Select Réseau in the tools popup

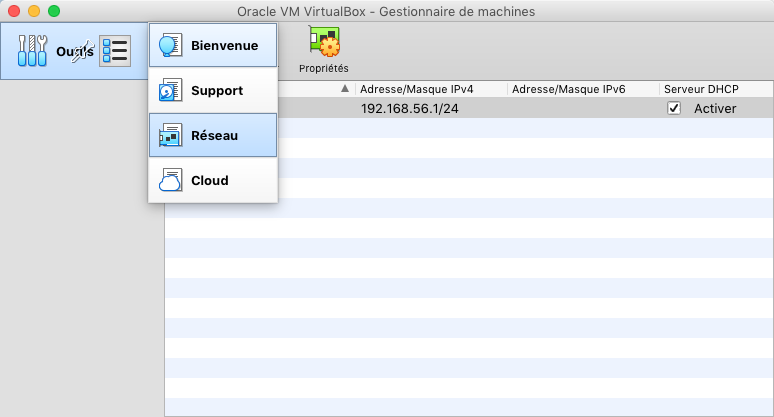213,135
